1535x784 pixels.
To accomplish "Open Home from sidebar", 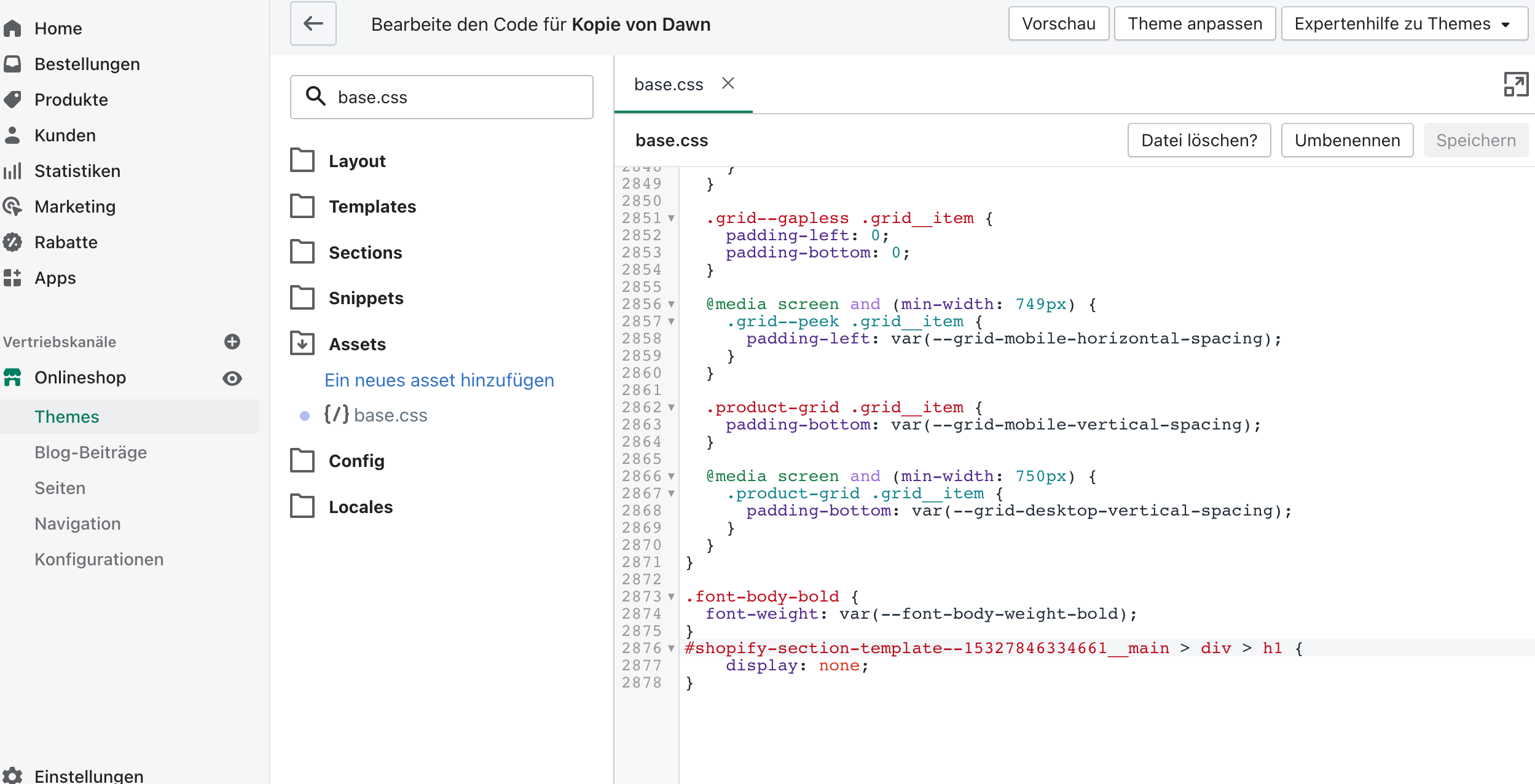I will [x=58, y=28].
